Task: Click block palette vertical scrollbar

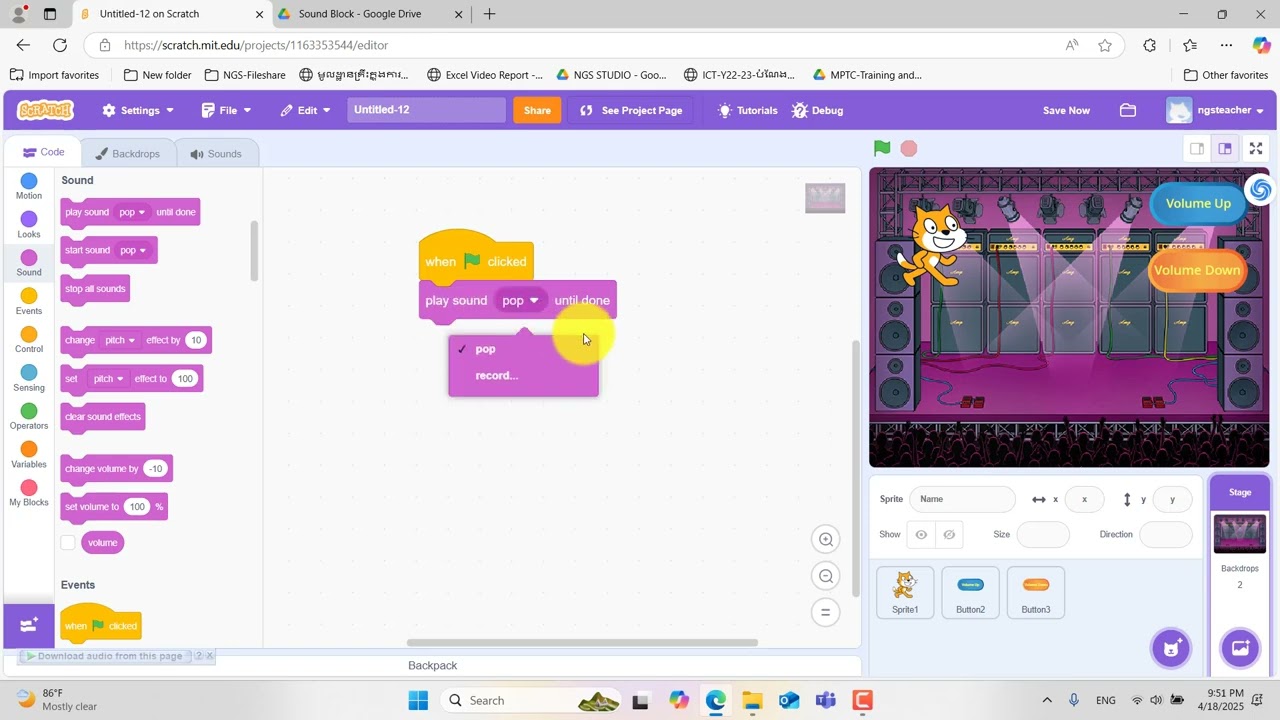Action: pyautogui.click(x=254, y=250)
